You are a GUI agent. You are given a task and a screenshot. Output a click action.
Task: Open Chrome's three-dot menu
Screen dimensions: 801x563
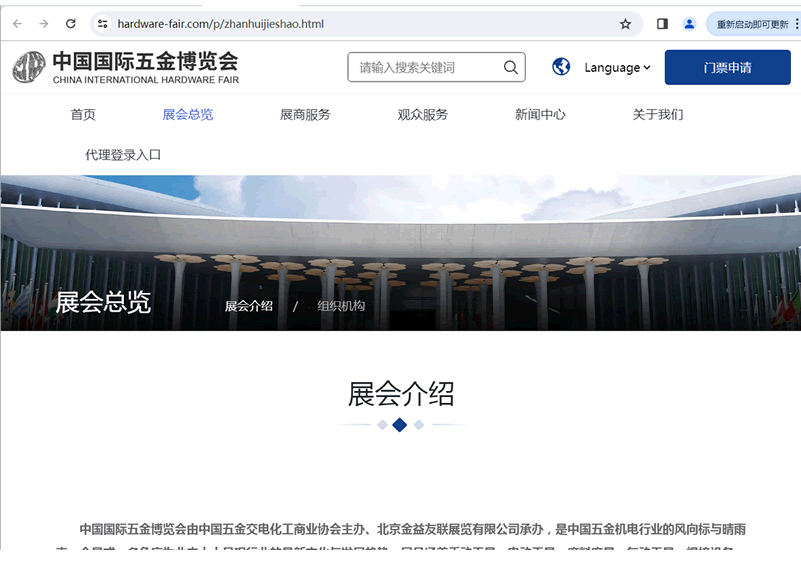(796, 24)
